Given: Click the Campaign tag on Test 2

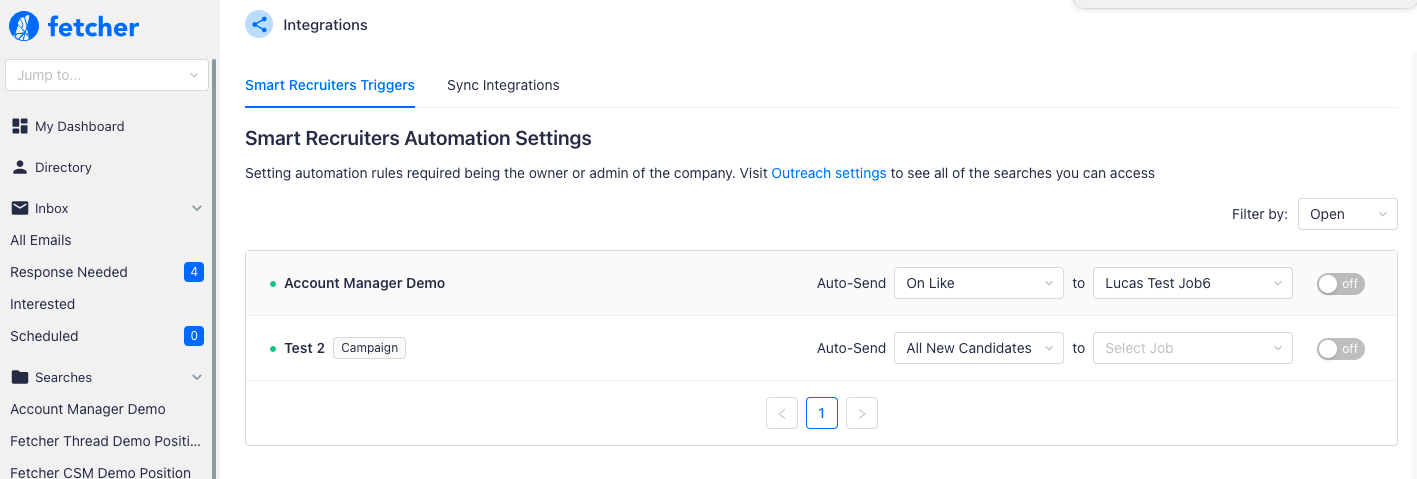Looking at the screenshot, I should tap(369, 348).
